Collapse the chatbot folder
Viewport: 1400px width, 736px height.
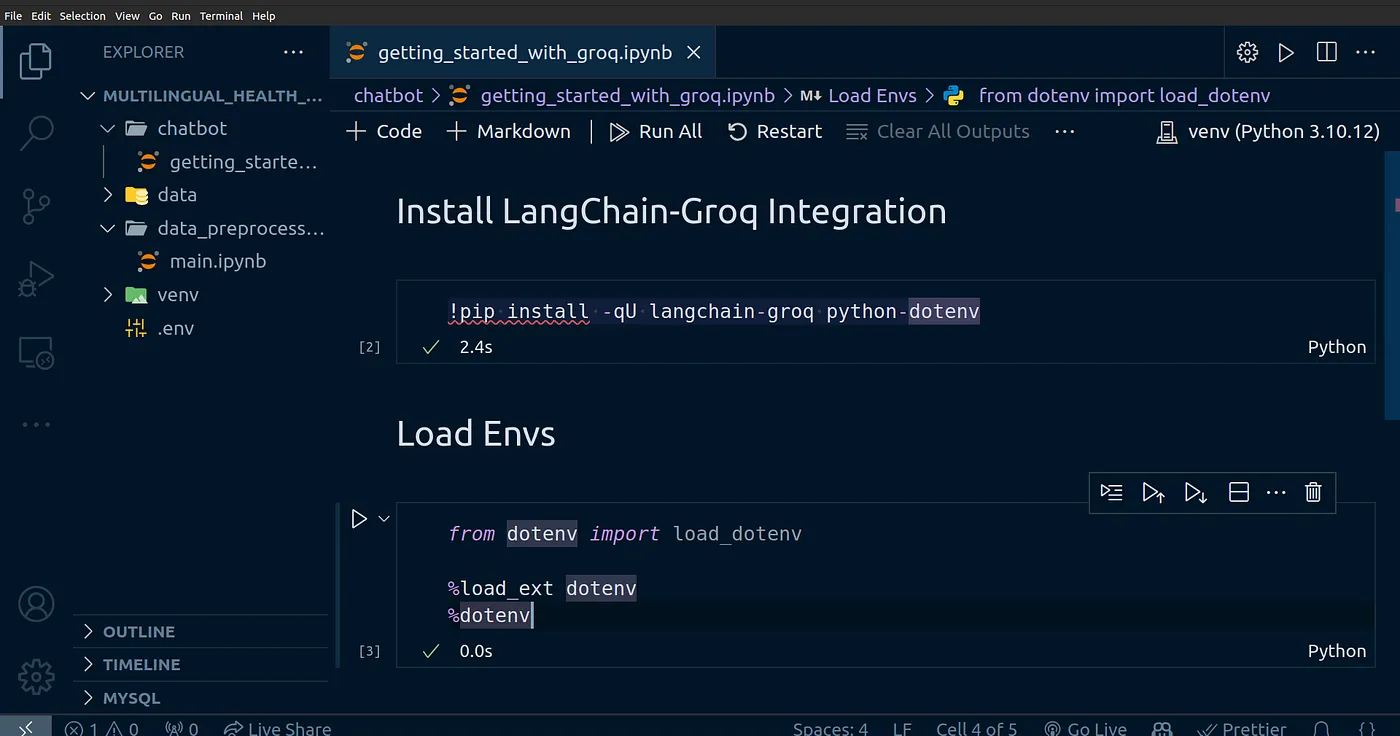[109, 128]
